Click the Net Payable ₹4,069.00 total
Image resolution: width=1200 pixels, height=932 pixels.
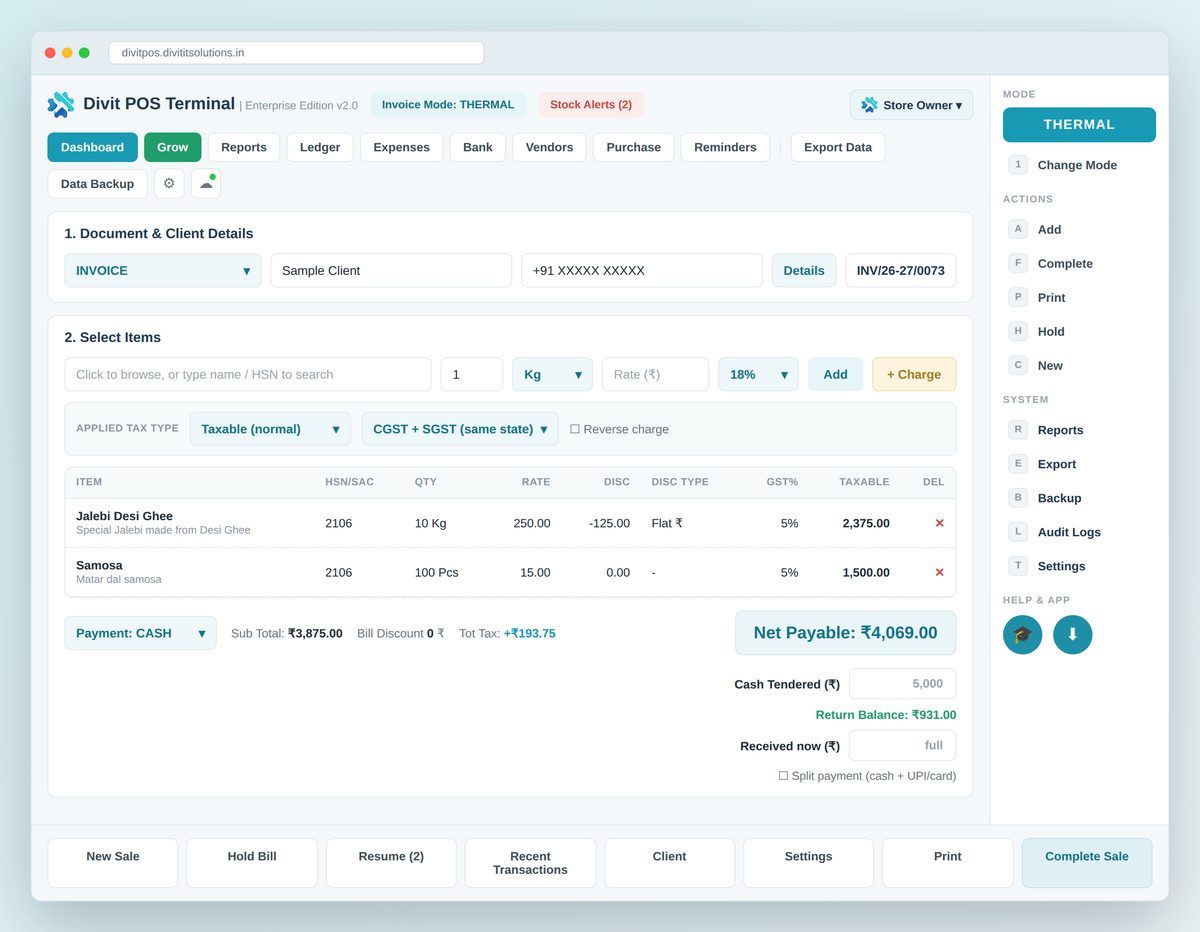[845, 633]
